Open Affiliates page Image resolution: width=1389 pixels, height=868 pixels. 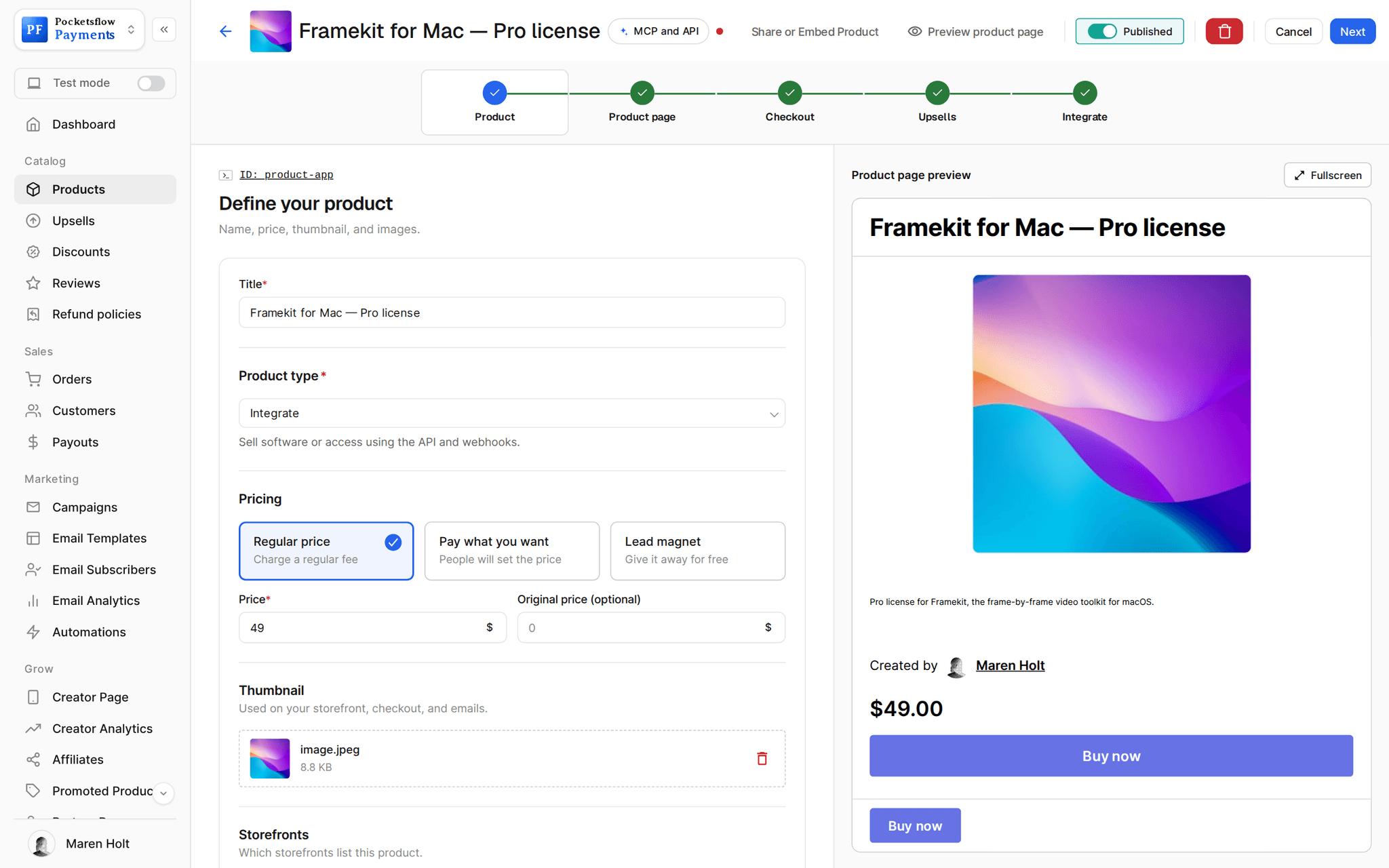[95, 759]
